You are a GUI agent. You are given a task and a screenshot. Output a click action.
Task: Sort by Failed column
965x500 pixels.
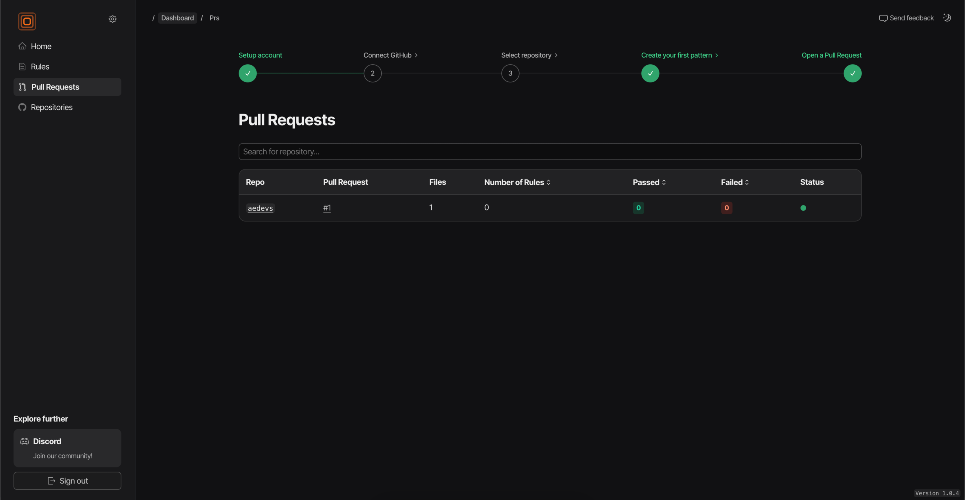click(x=735, y=182)
